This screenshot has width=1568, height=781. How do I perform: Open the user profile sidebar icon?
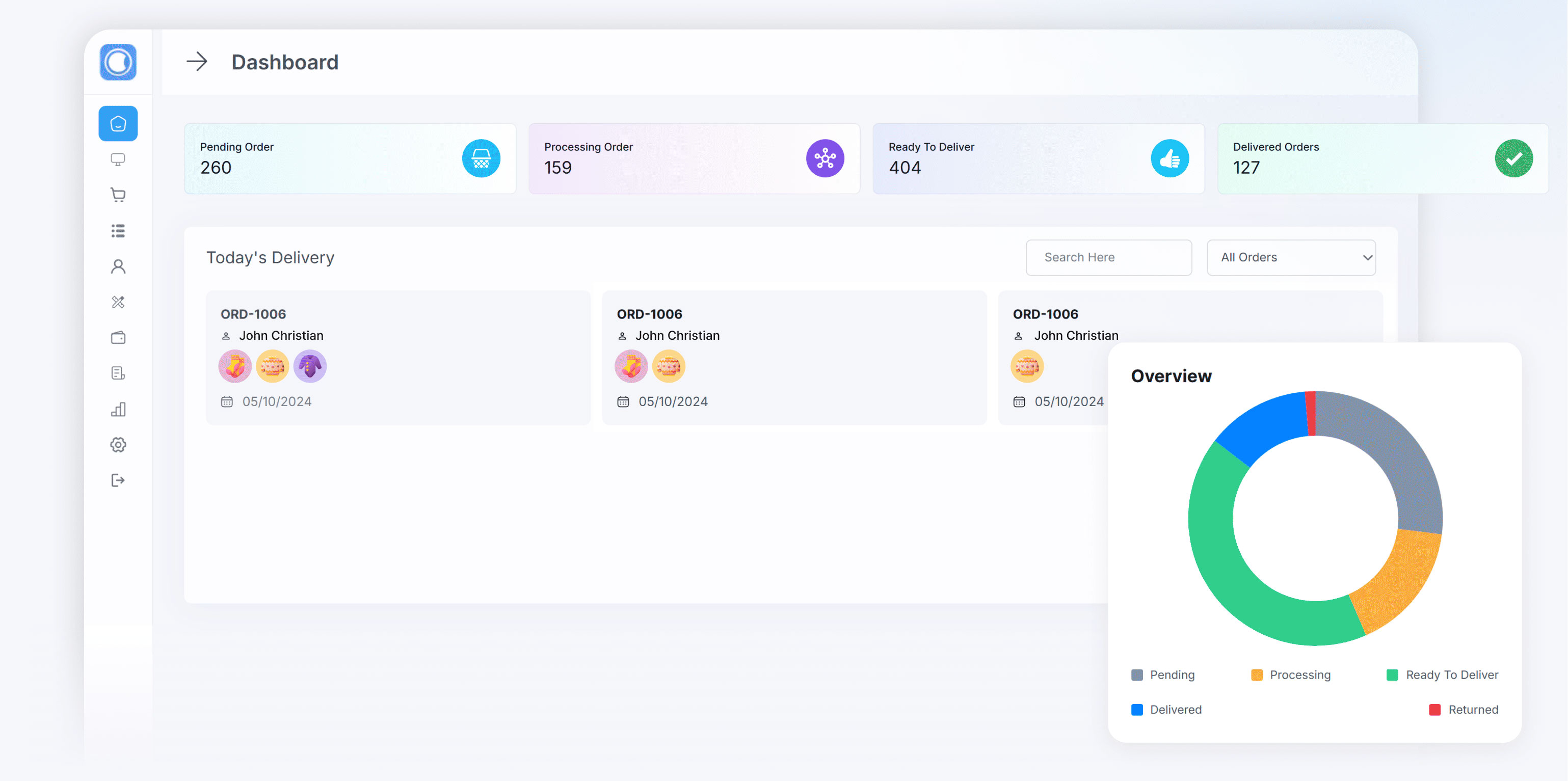click(118, 266)
